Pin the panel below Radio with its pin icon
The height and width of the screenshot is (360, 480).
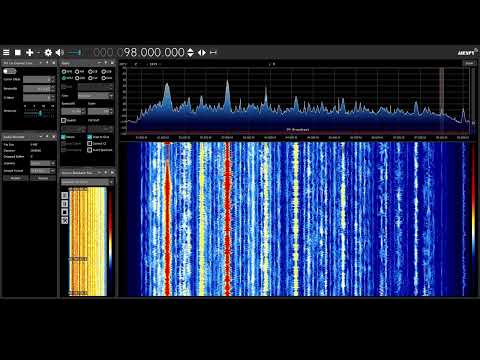tap(106, 172)
